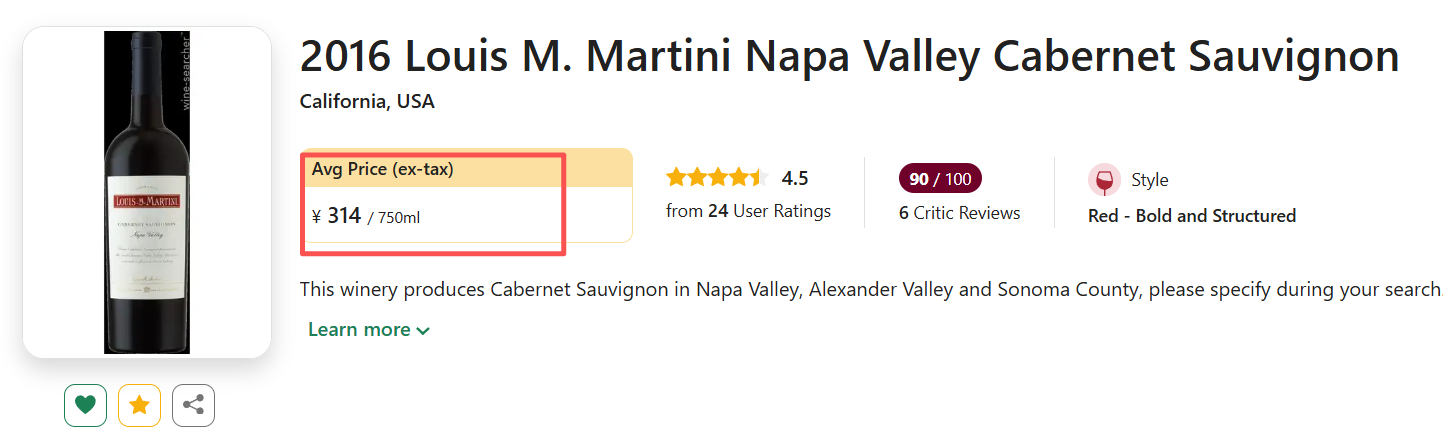Click the wine title heading
The width and height of the screenshot is (1443, 435).
coord(848,57)
